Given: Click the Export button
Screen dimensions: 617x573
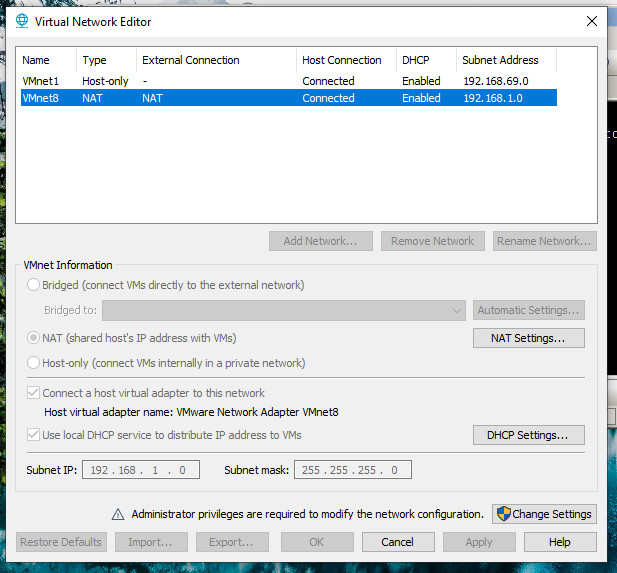Looking at the screenshot, I should (x=232, y=542).
